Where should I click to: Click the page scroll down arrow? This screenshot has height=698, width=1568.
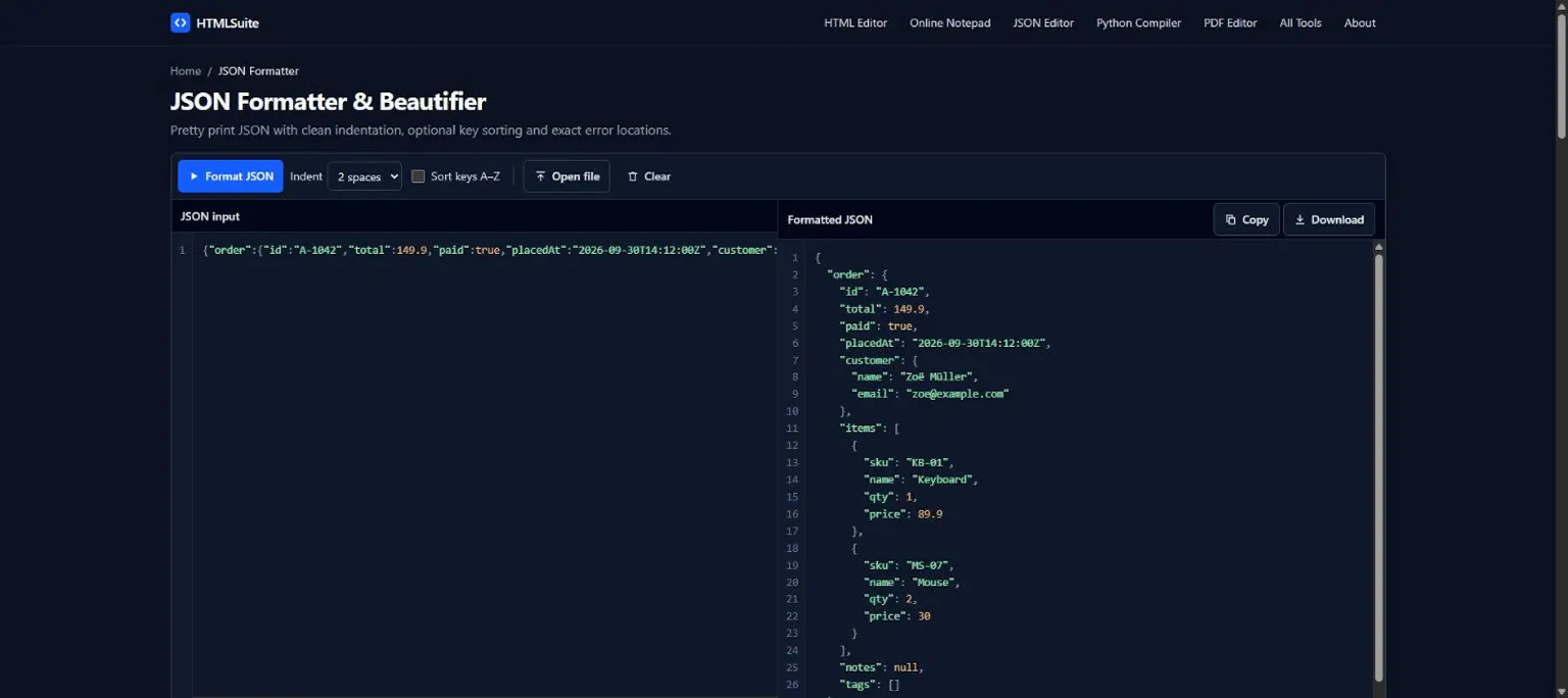click(x=1561, y=691)
